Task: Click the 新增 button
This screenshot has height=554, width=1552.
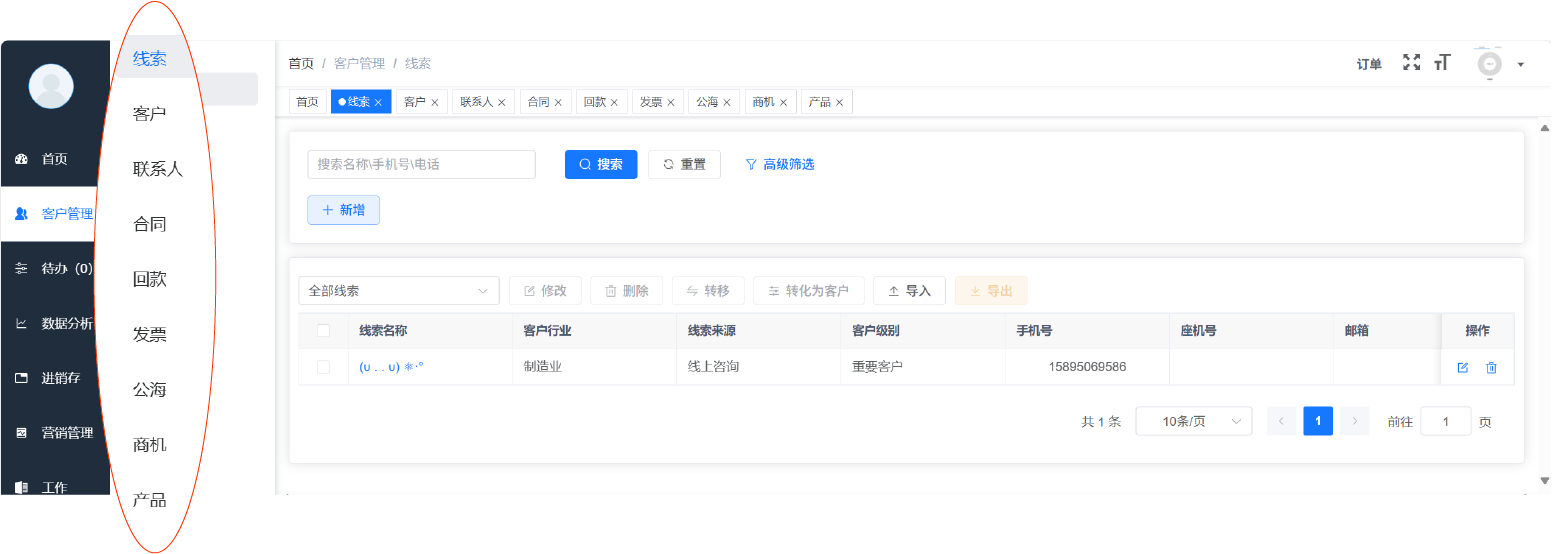Action: point(343,210)
